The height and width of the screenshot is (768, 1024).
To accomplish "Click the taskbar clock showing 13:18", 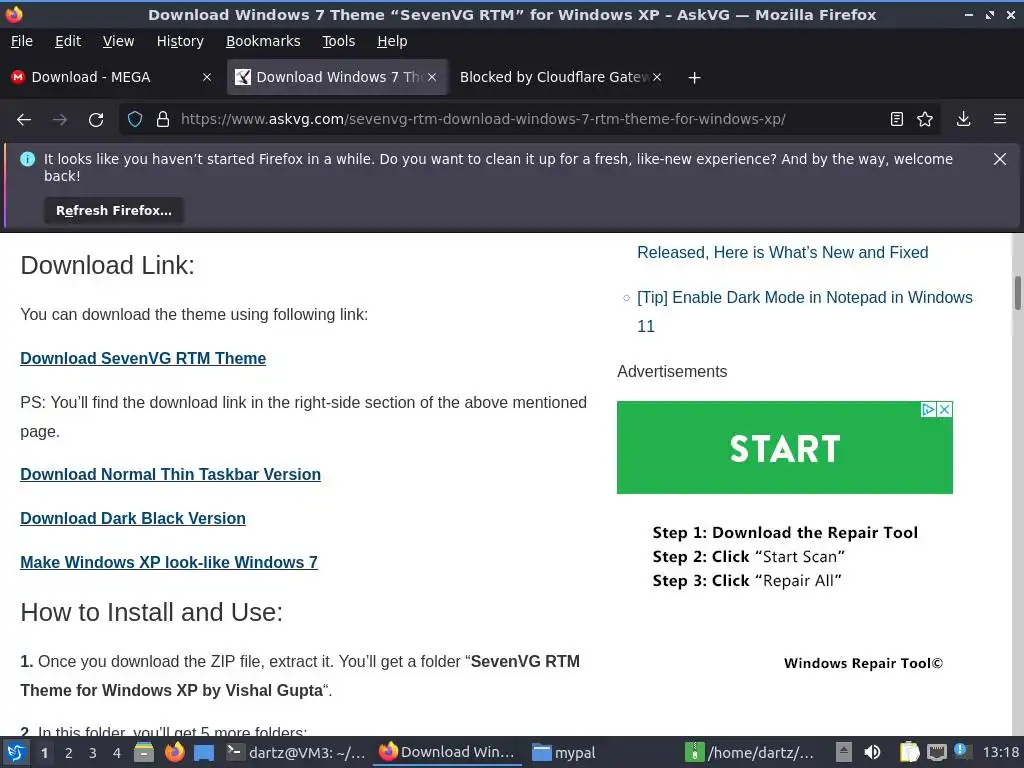I will [1000, 752].
